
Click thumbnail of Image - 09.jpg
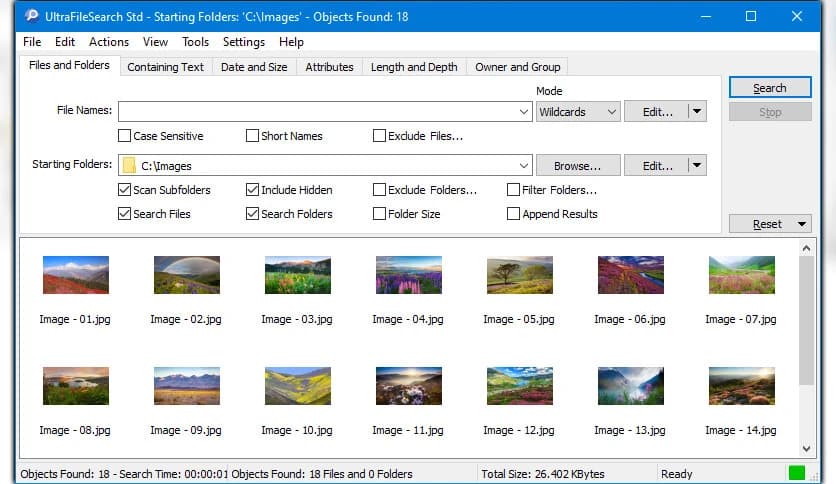(187, 386)
